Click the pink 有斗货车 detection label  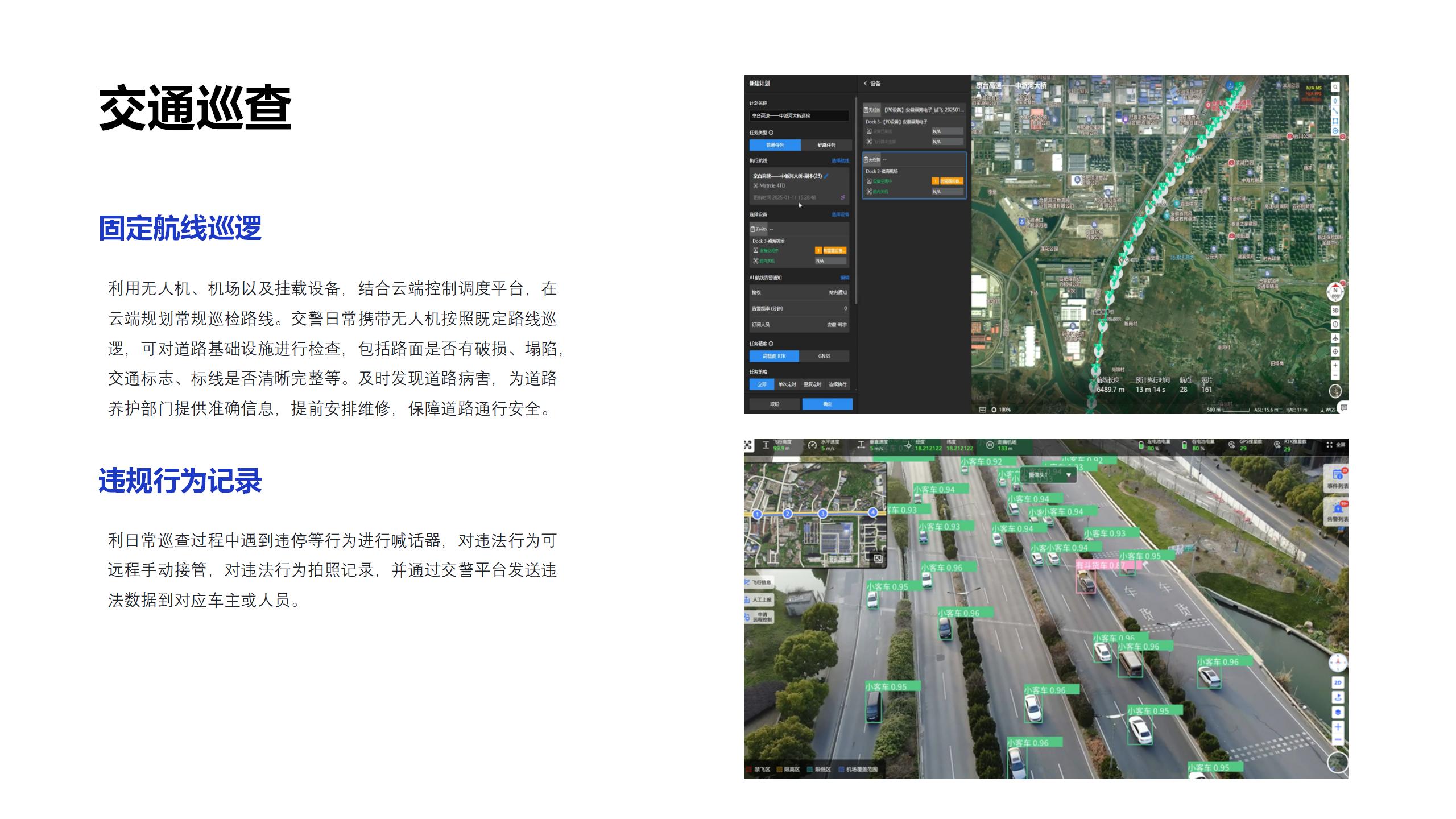tap(1108, 565)
